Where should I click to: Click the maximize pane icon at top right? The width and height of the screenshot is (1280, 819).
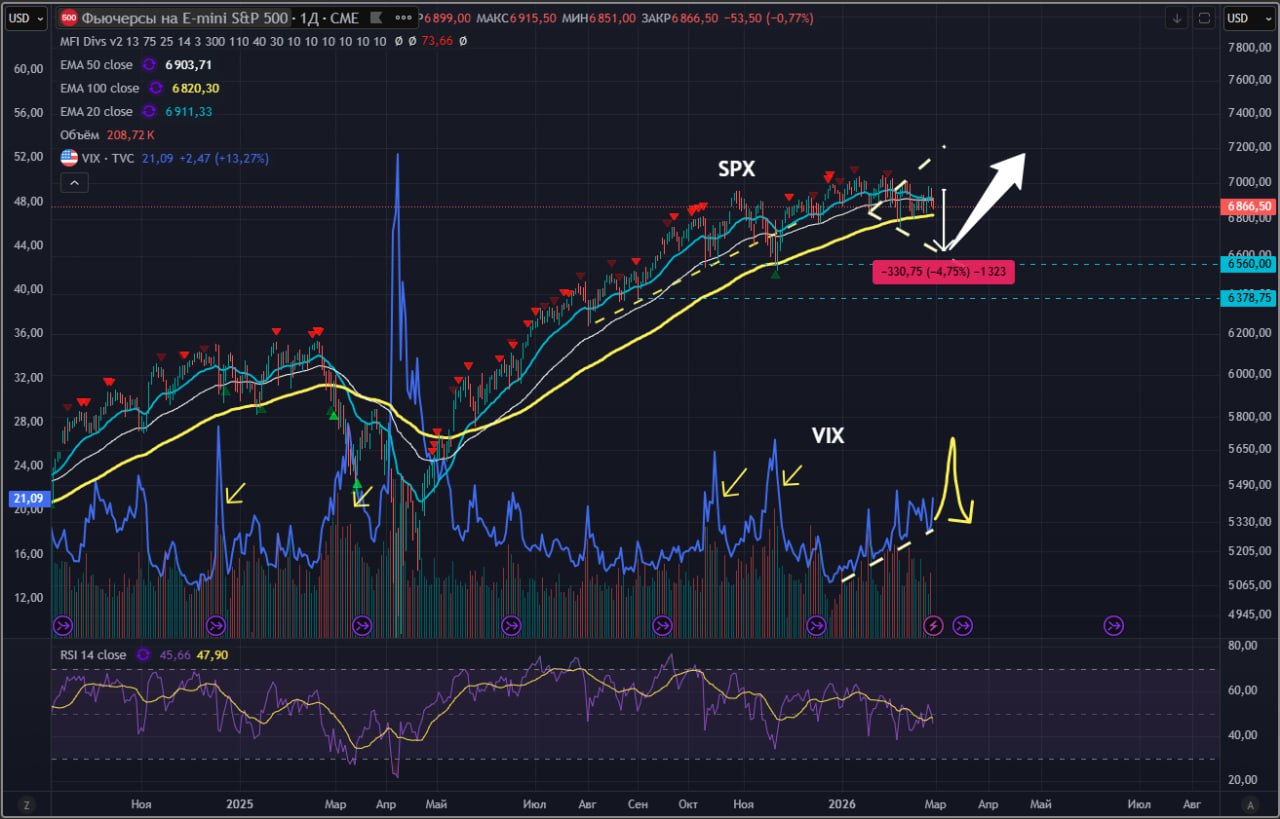click(x=1204, y=18)
